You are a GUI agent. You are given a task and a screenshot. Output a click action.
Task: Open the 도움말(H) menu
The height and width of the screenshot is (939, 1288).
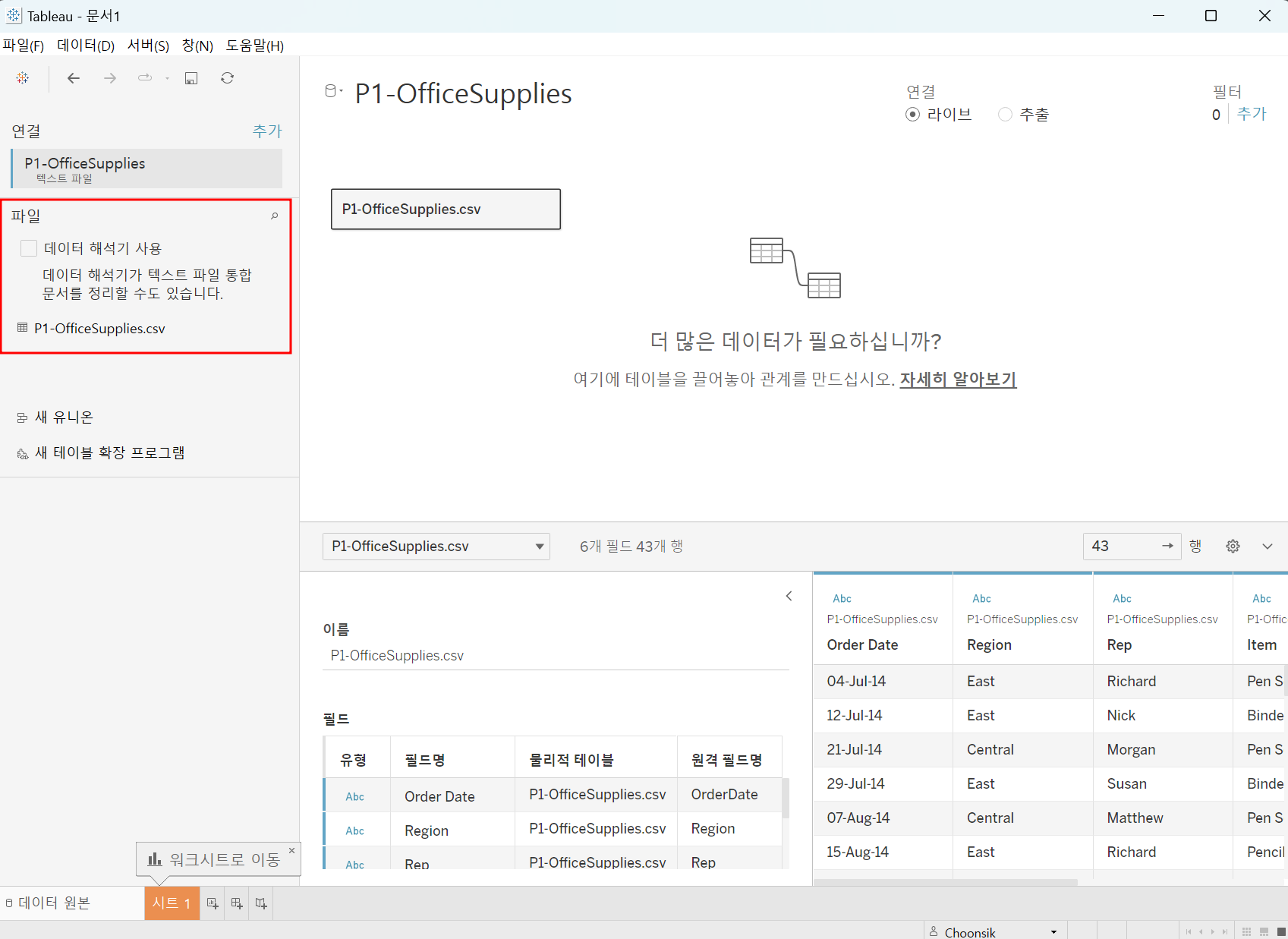[x=255, y=46]
